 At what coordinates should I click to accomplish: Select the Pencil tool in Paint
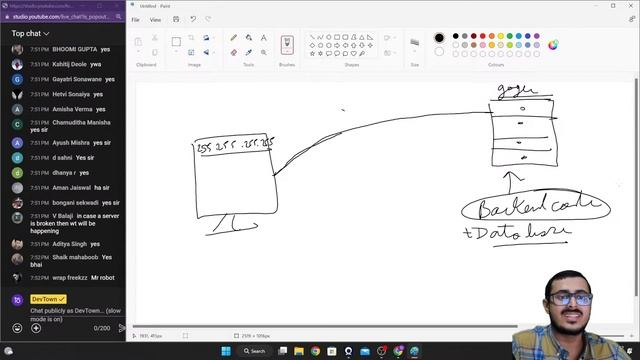[x=233, y=38]
